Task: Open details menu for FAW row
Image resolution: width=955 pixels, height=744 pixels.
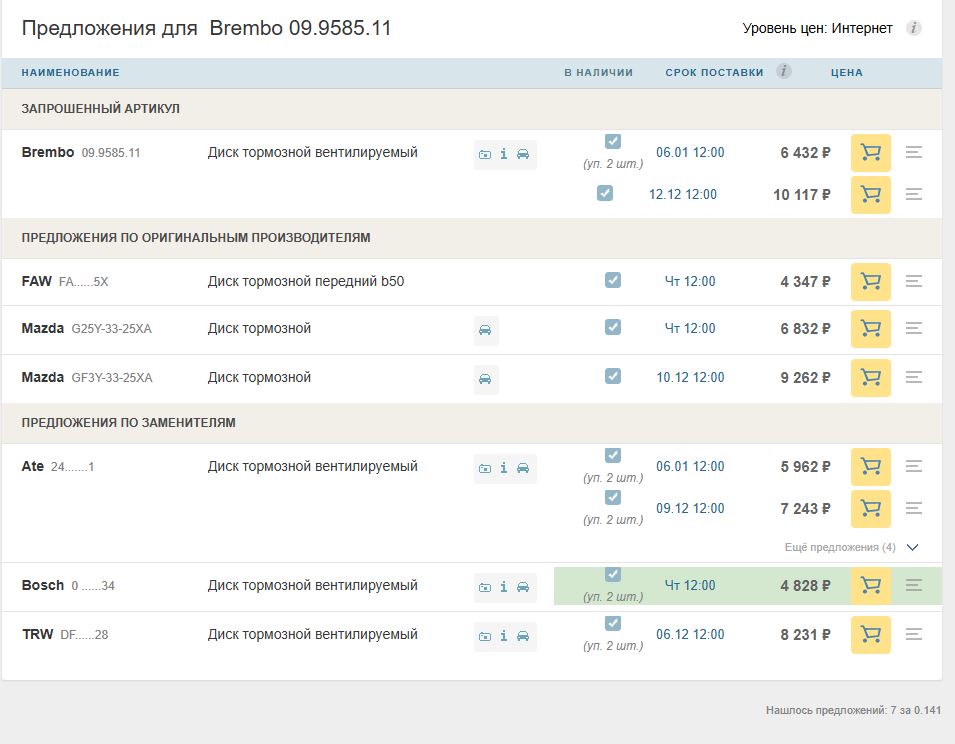Action: (x=914, y=281)
